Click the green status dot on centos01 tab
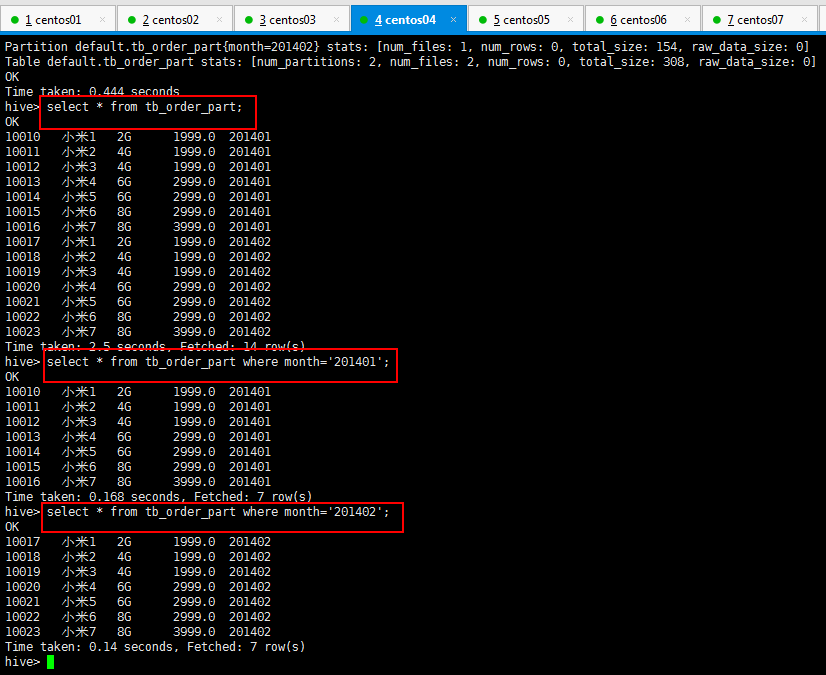This screenshot has width=826, height=675. 15,20
